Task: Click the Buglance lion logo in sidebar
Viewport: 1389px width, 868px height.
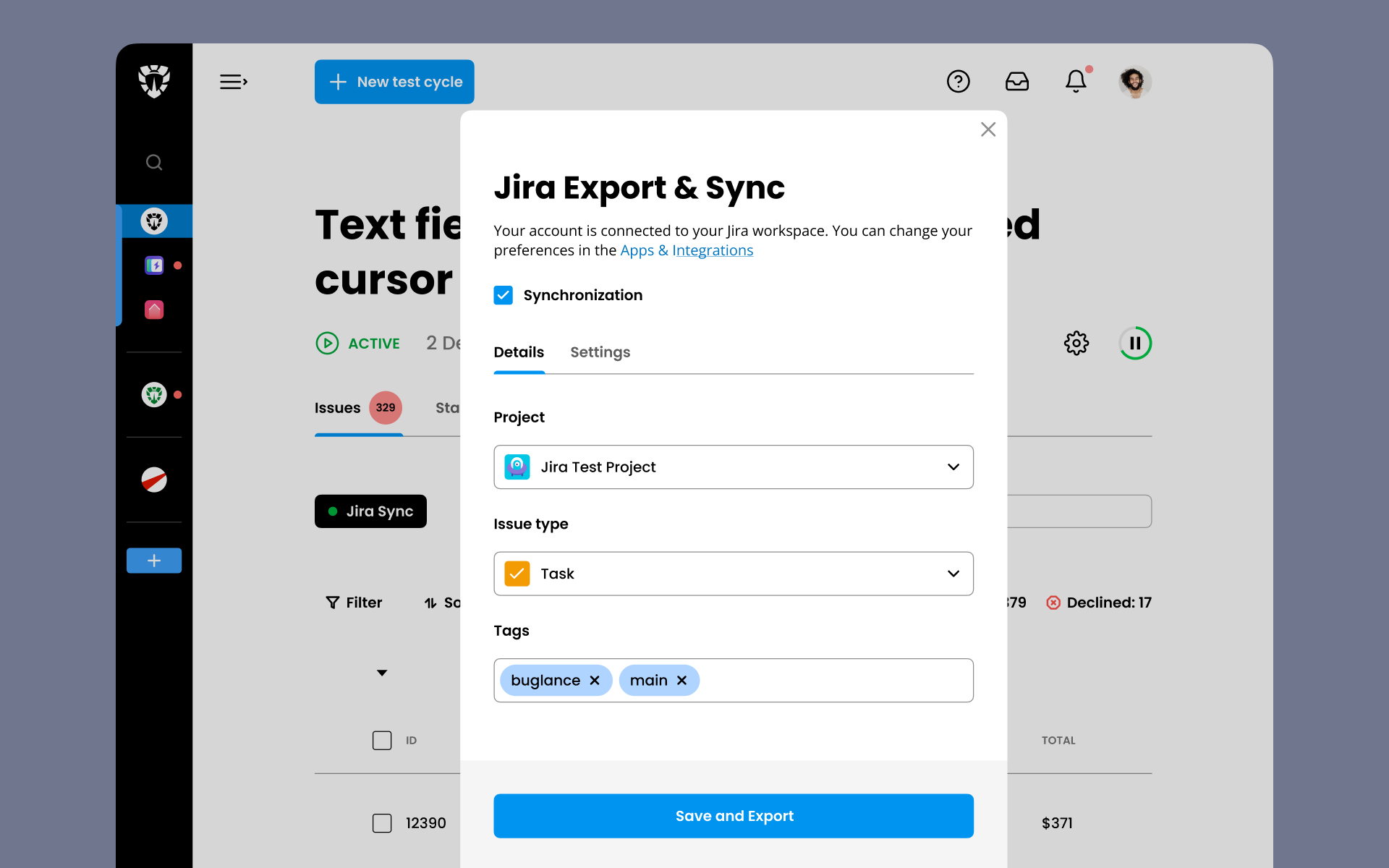Action: point(154,81)
